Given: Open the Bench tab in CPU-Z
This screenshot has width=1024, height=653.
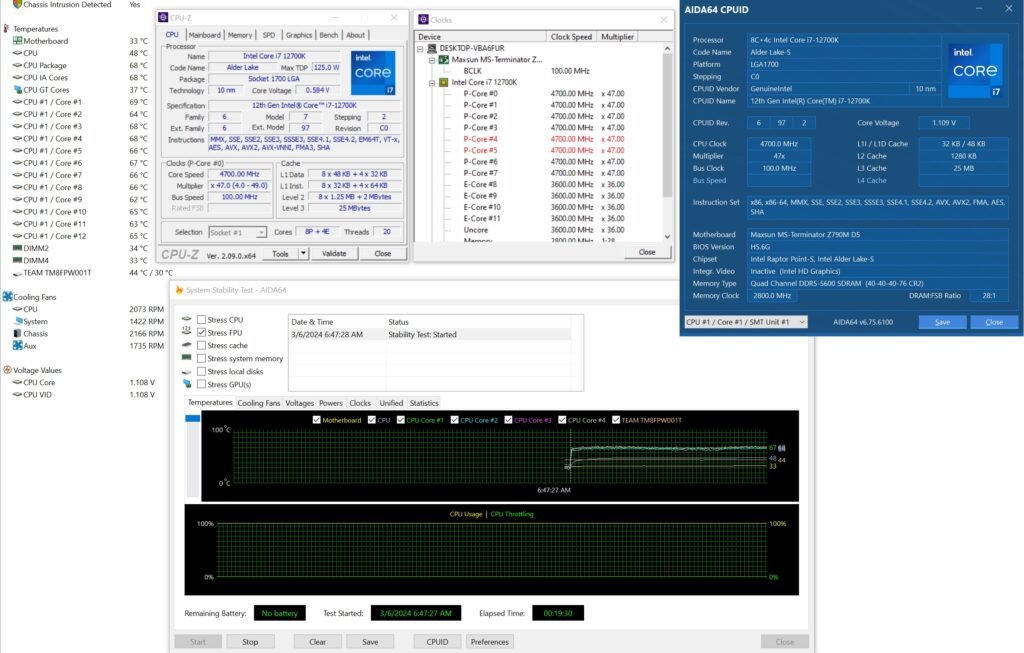Looking at the screenshot, I should coord(328,35).
